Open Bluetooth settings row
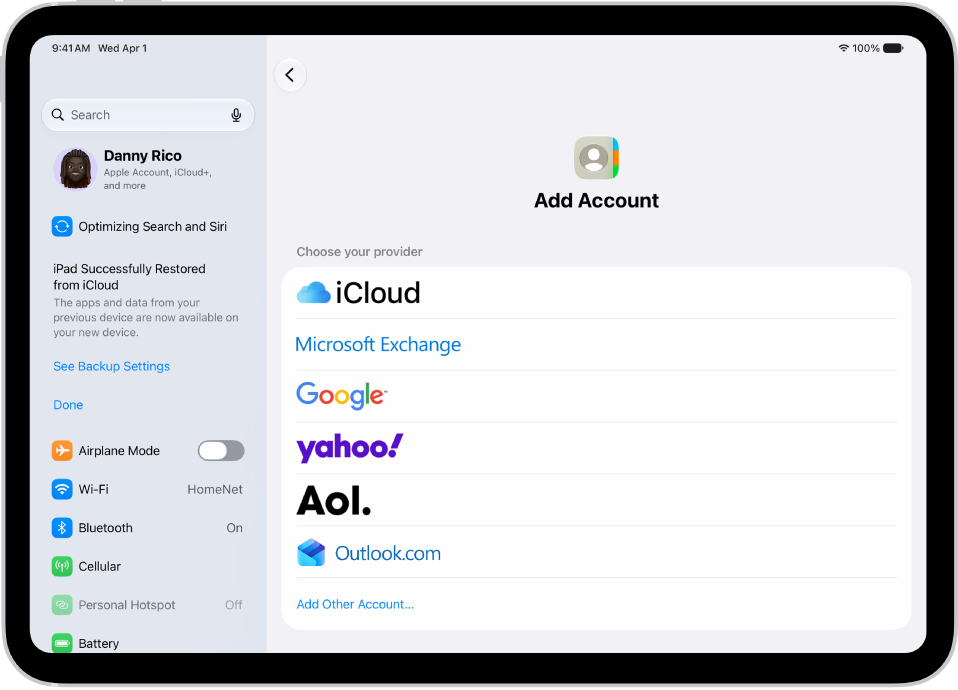958x690 pixels. coord(148,528)
